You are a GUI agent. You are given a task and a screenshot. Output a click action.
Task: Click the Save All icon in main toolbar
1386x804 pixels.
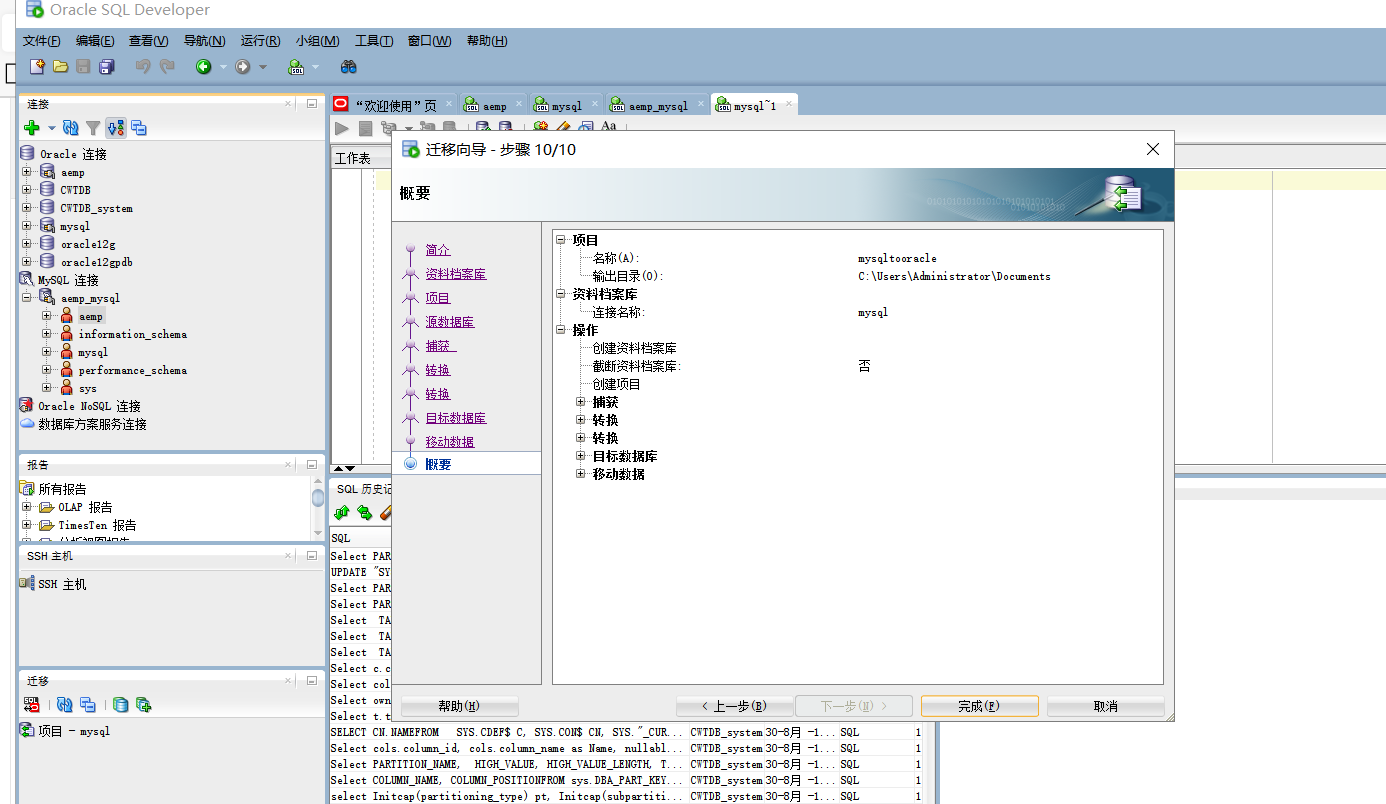click(x=107, y=67)
